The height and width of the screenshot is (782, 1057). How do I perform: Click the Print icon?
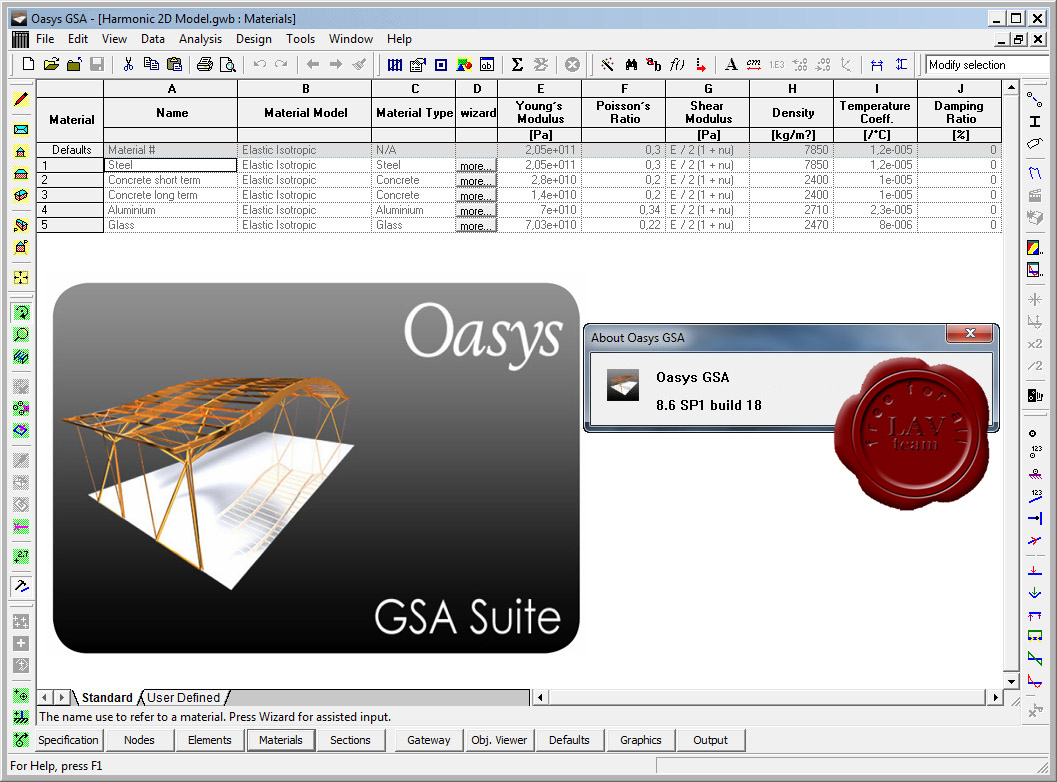click(x=205, y=65)
